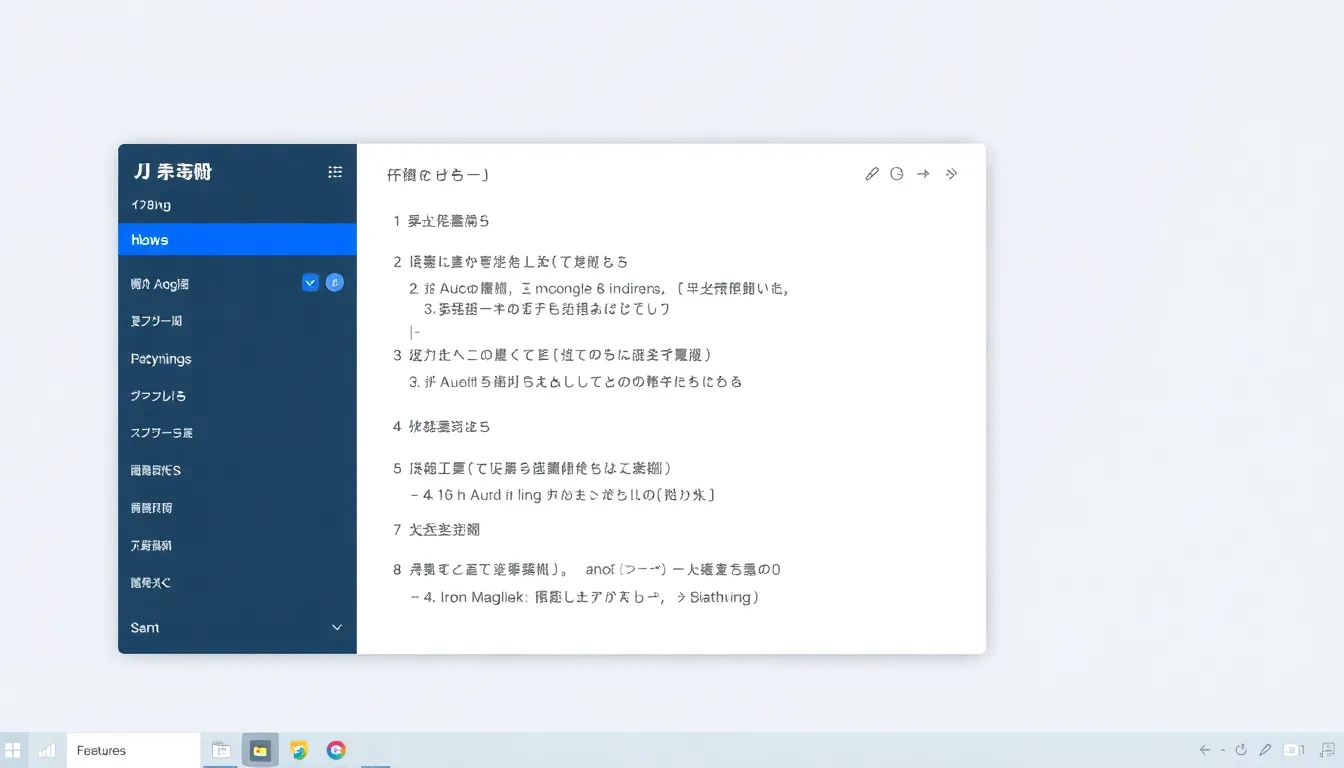Click the bar chart icon on taskbar
Screen dimensions: 1344x768
(47, 750)
